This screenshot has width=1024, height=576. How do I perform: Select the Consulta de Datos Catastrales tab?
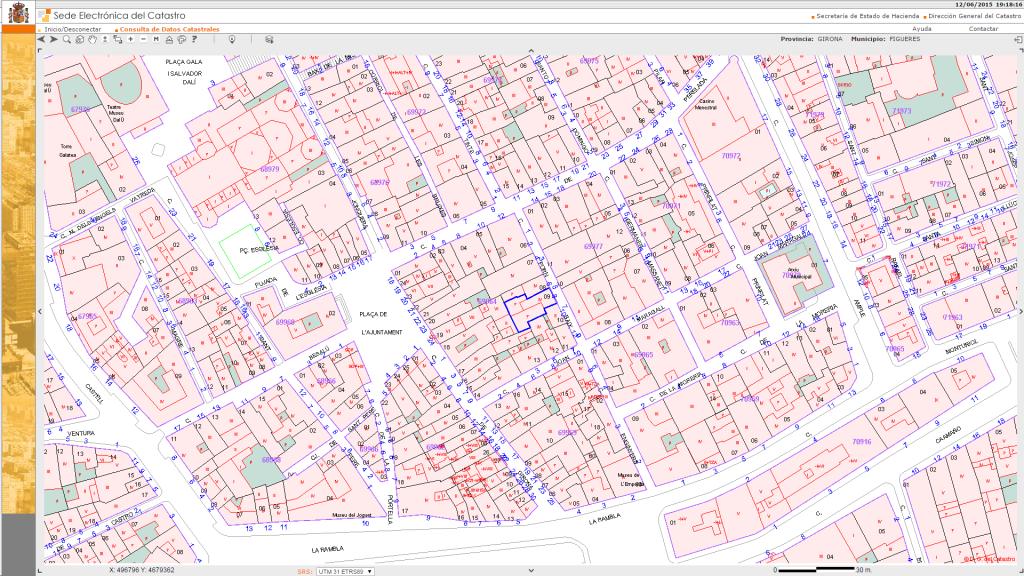[x=168, y=29]
